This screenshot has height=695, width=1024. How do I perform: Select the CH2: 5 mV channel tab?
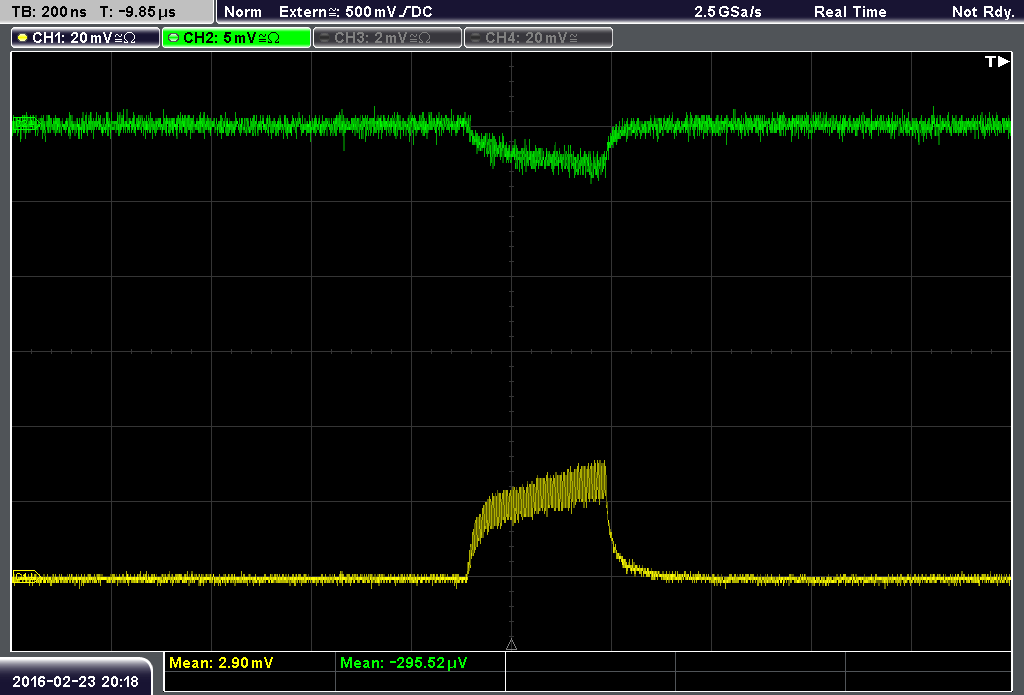click(236, 37)
